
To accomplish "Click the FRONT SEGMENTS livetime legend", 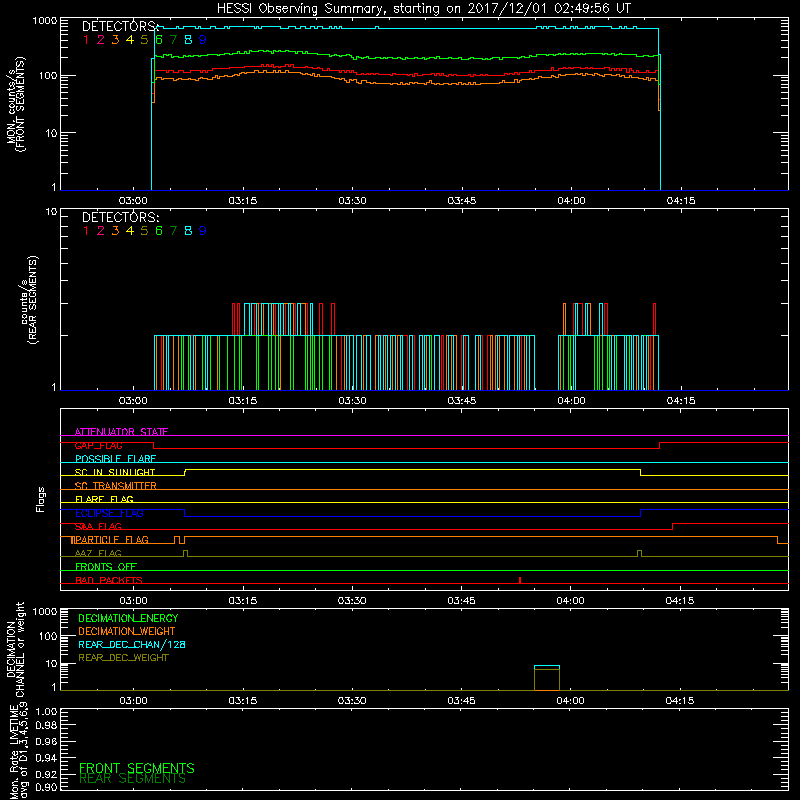I will [x=137, y=768].
